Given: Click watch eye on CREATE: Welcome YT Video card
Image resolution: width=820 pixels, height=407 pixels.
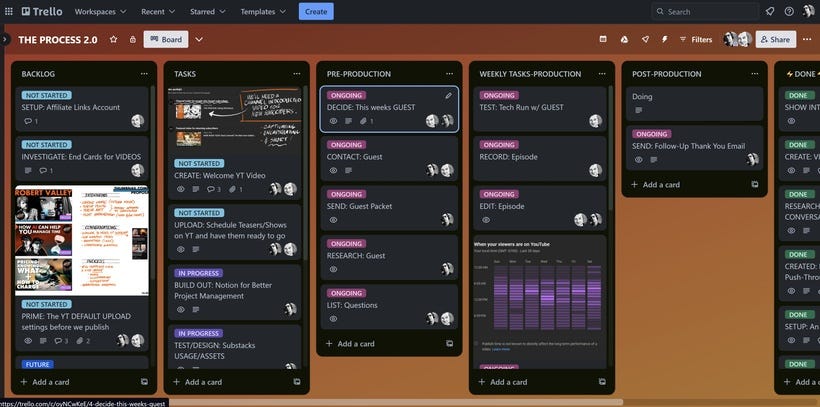Looking at the screenshot, I should [x=180, y=189].
